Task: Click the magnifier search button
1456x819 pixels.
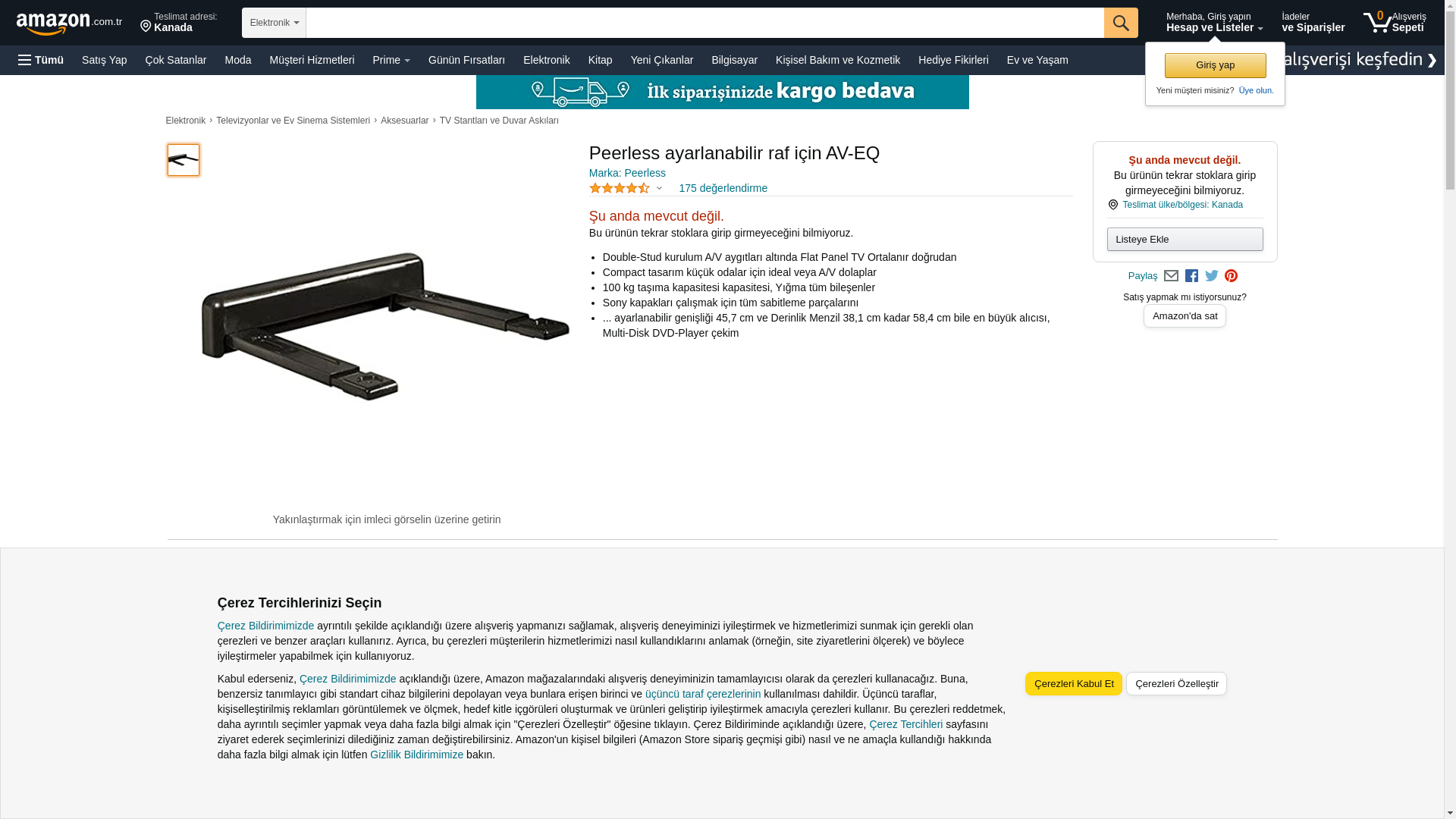Action: point(1121,23)
